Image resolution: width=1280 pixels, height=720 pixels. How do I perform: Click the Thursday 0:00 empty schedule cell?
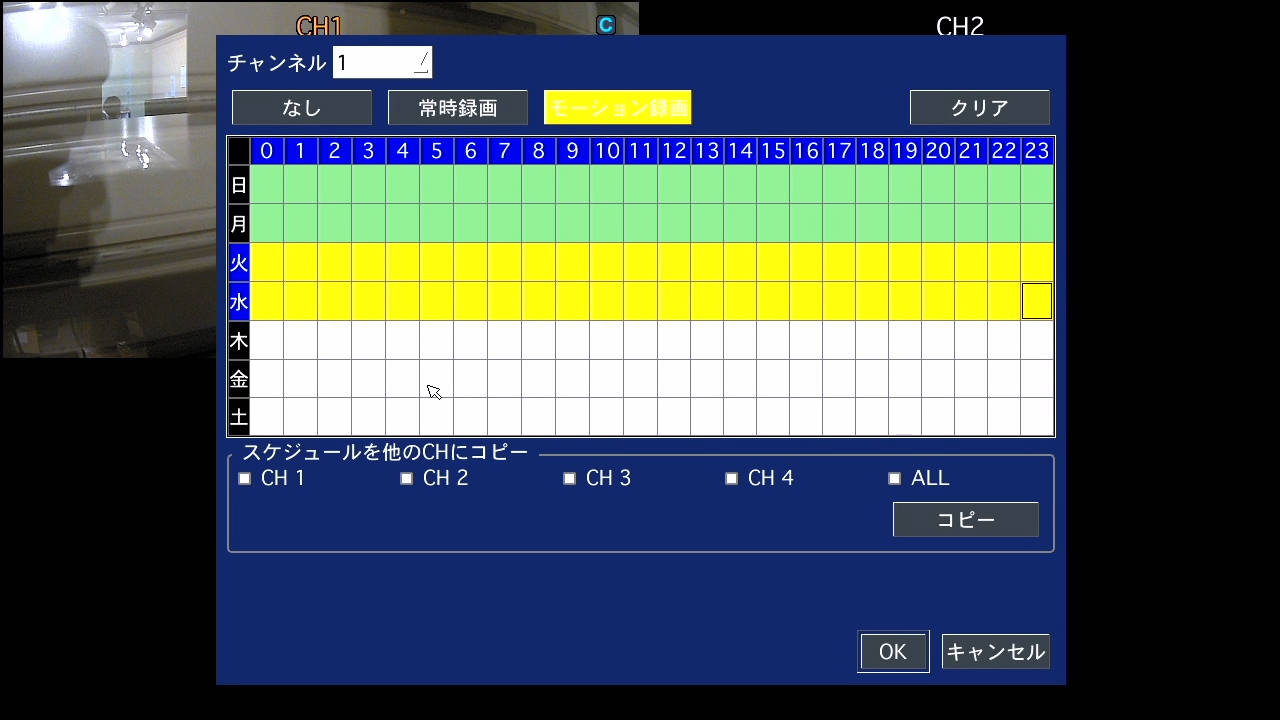[267, 341]
